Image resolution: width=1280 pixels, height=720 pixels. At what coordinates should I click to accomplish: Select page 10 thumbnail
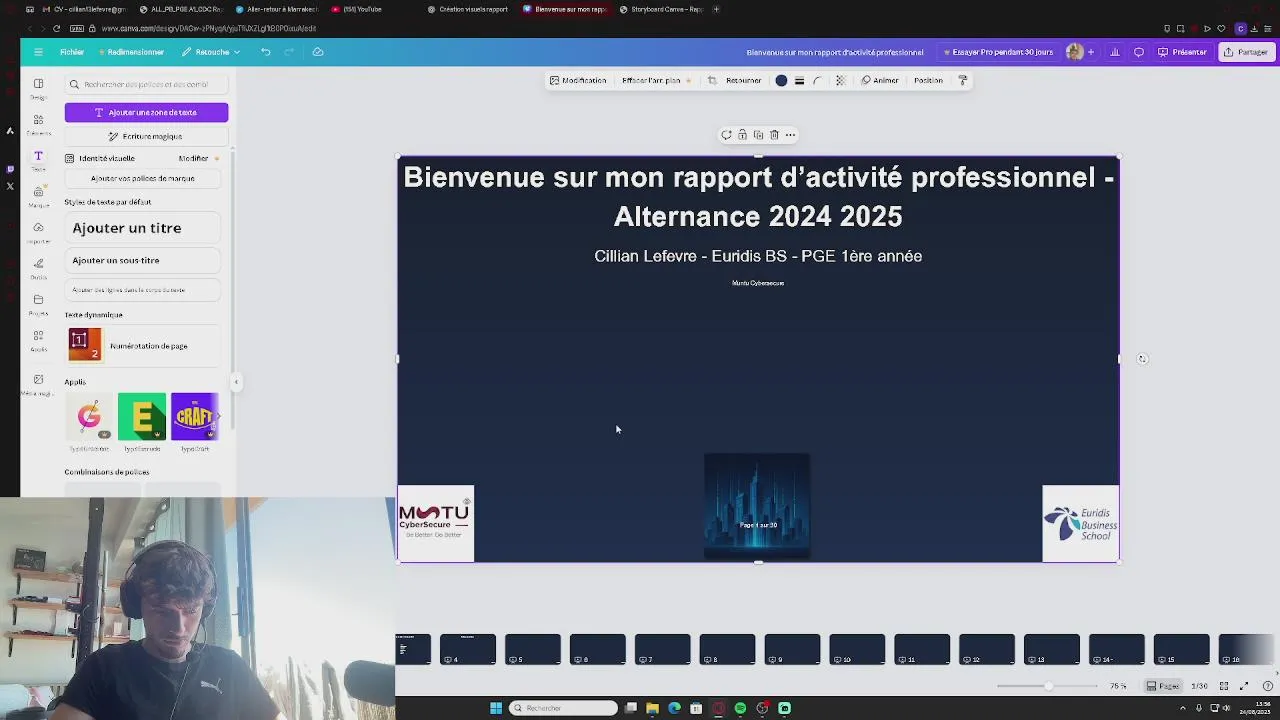(857, 650)
